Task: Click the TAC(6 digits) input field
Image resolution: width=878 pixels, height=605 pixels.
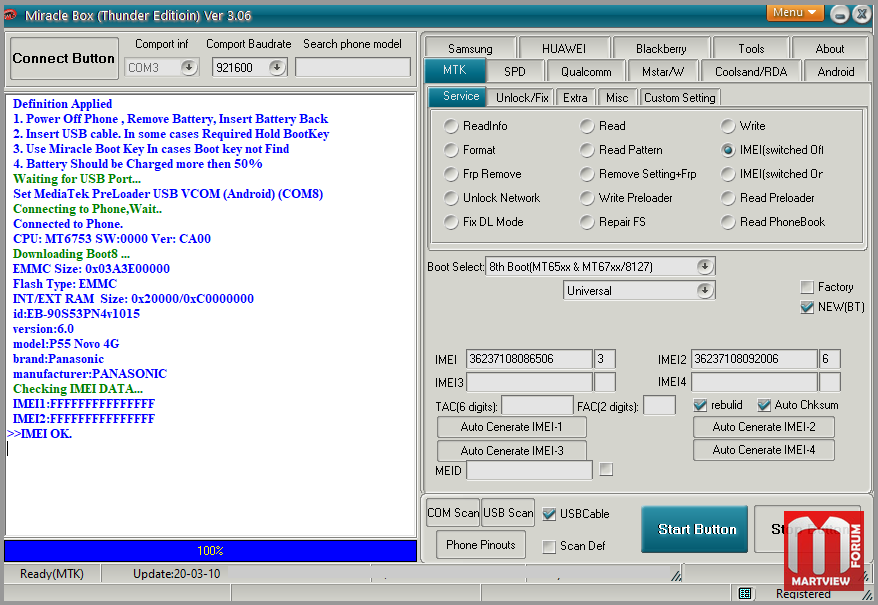Action: pos(538,406)
